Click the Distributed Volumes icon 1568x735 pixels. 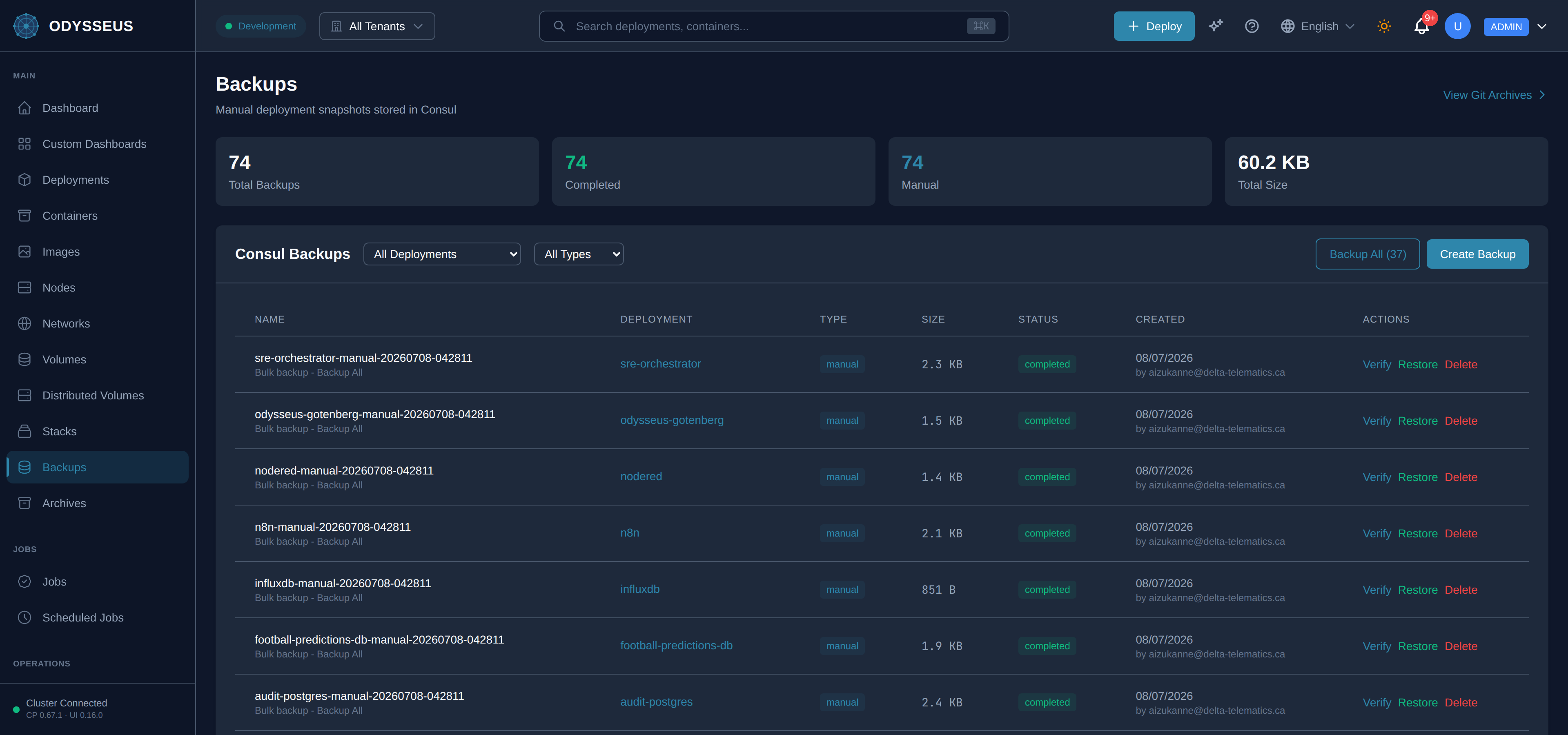(x=24, y=395)
